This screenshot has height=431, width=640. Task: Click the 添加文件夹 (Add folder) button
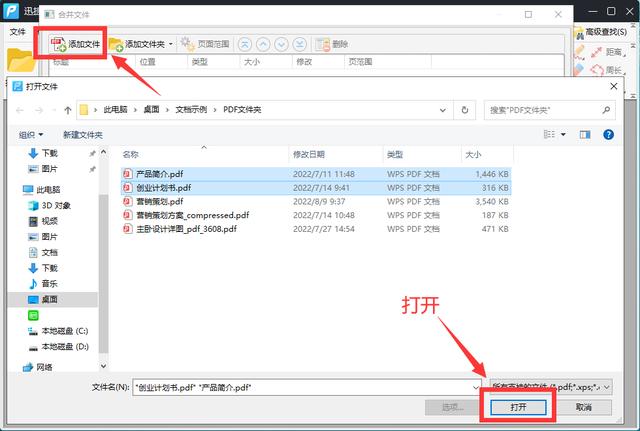tap(137, 44)
